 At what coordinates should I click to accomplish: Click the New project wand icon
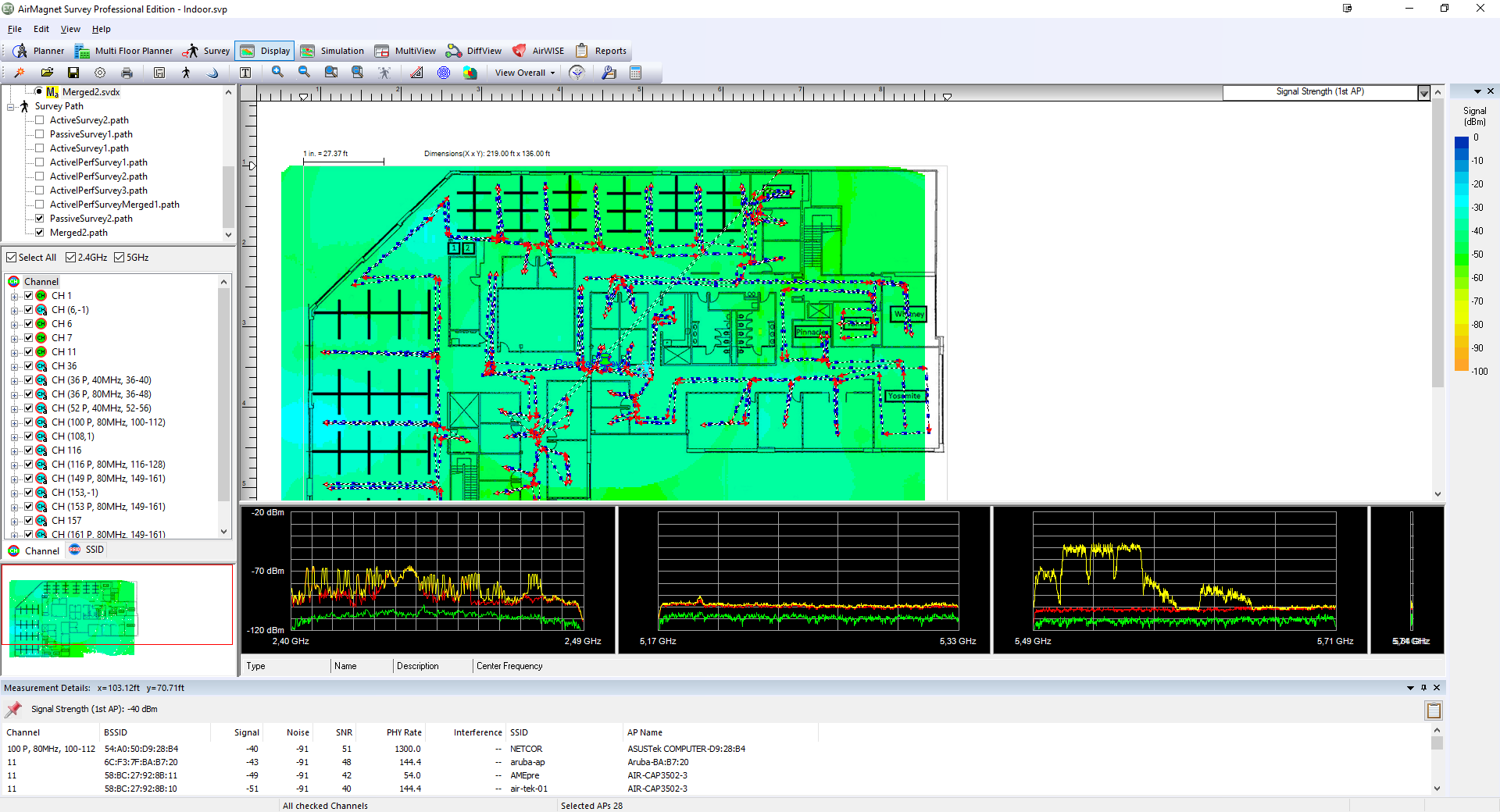[x=20, y=73]
